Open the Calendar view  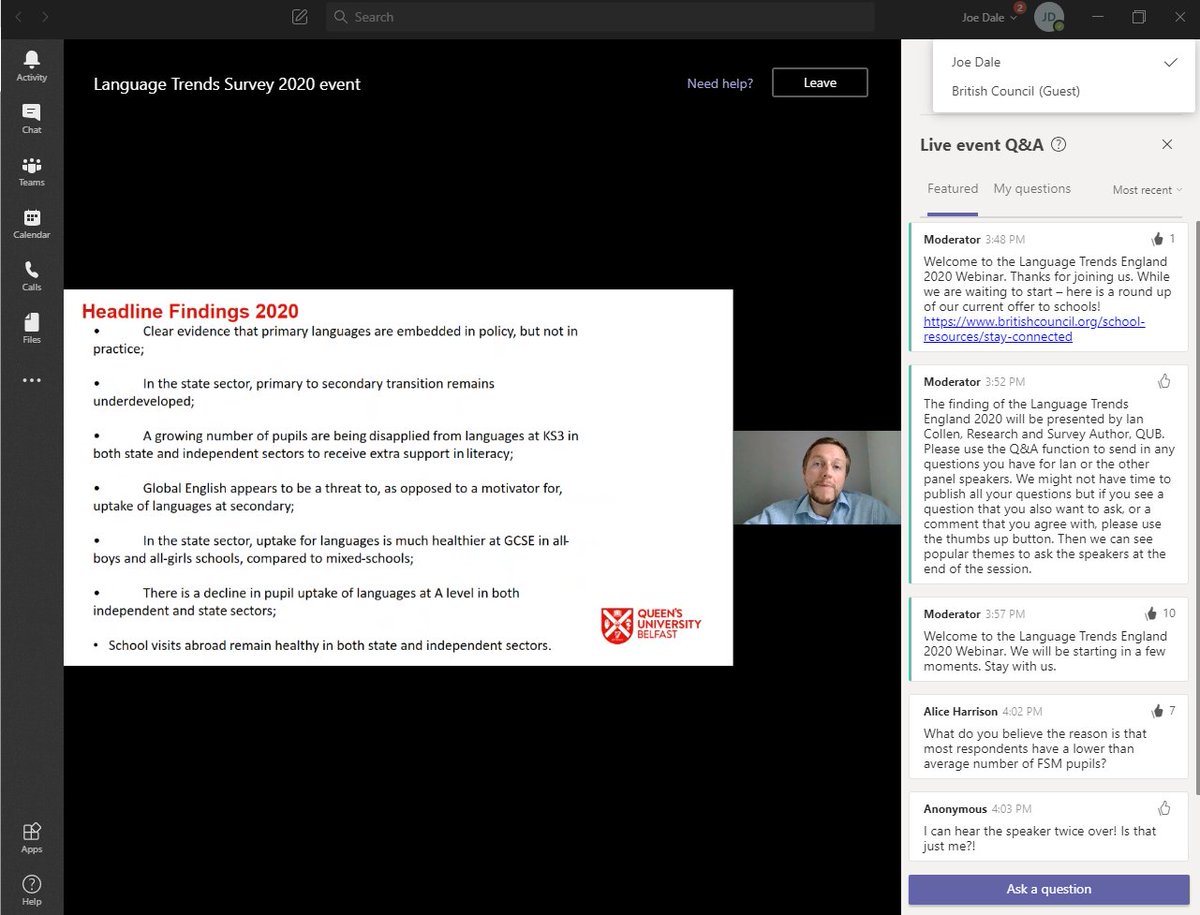(32, 223)
